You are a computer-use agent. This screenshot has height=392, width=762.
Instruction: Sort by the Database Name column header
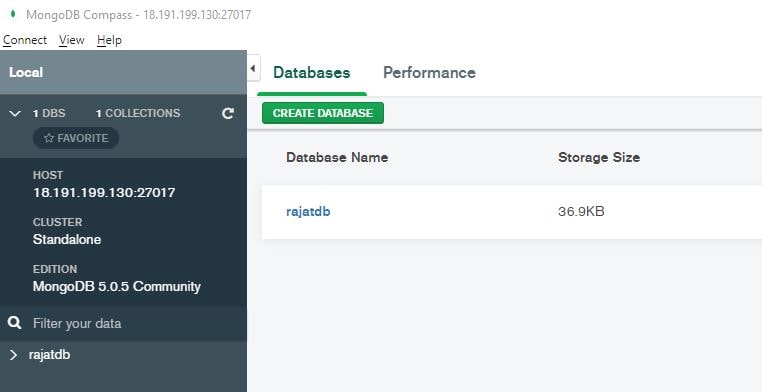(337, 157)
